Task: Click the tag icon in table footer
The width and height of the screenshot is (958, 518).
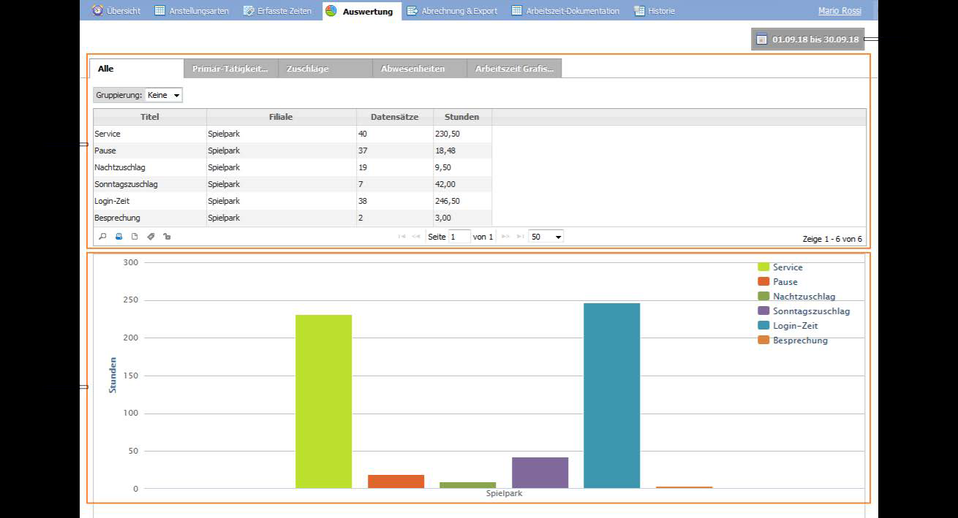Action: click(x=151, y=236)
